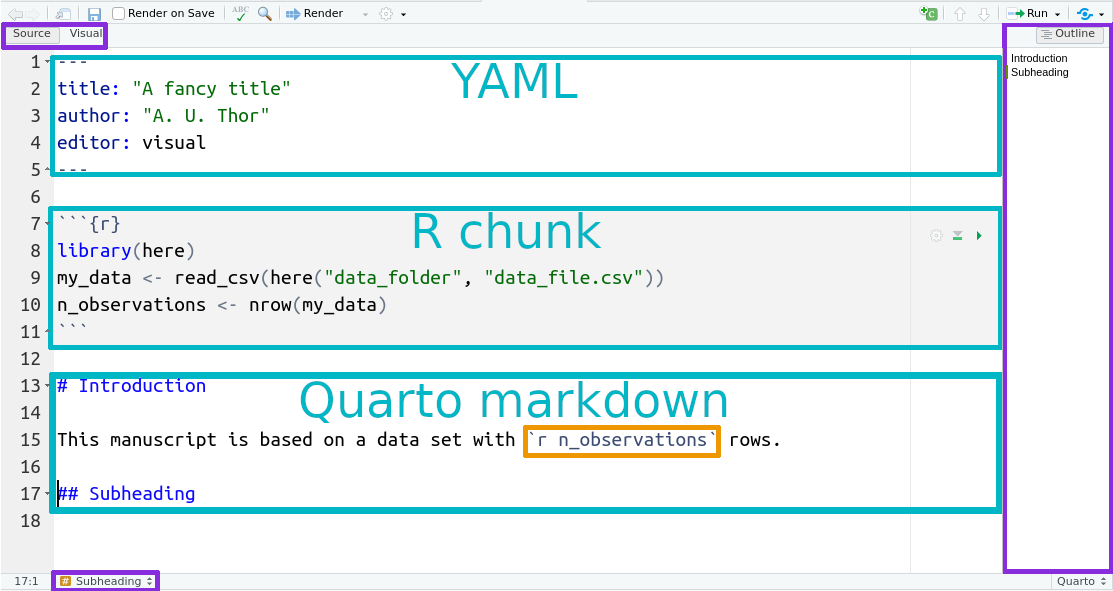The image size is (1113, 591).
Task: Click the Publish document icon
Action: click(1085, 13)
